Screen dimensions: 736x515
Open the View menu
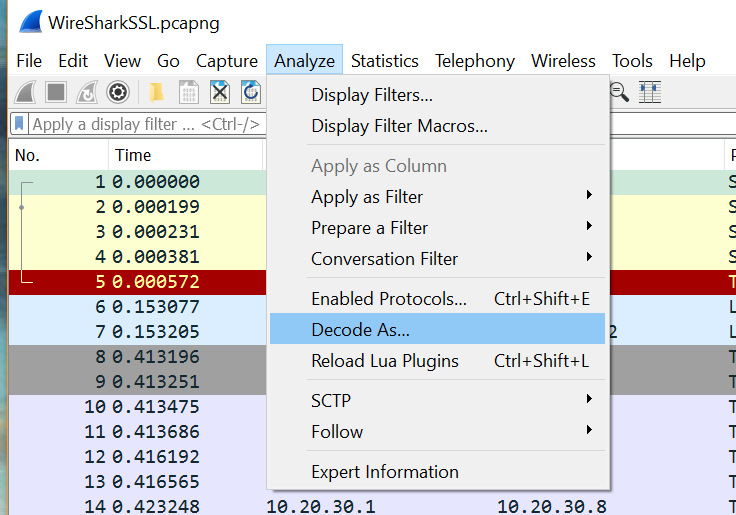pyautogui.click(x=123, y=61)
